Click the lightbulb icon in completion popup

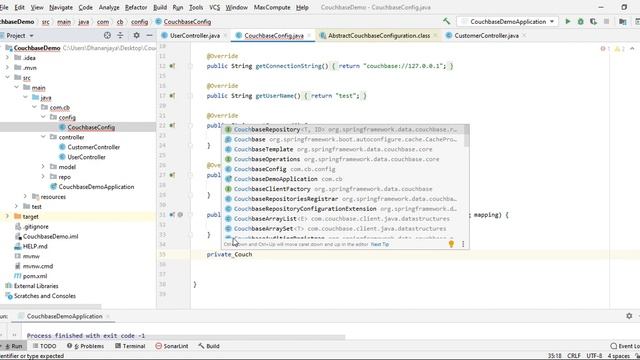(x=451, y=244)
